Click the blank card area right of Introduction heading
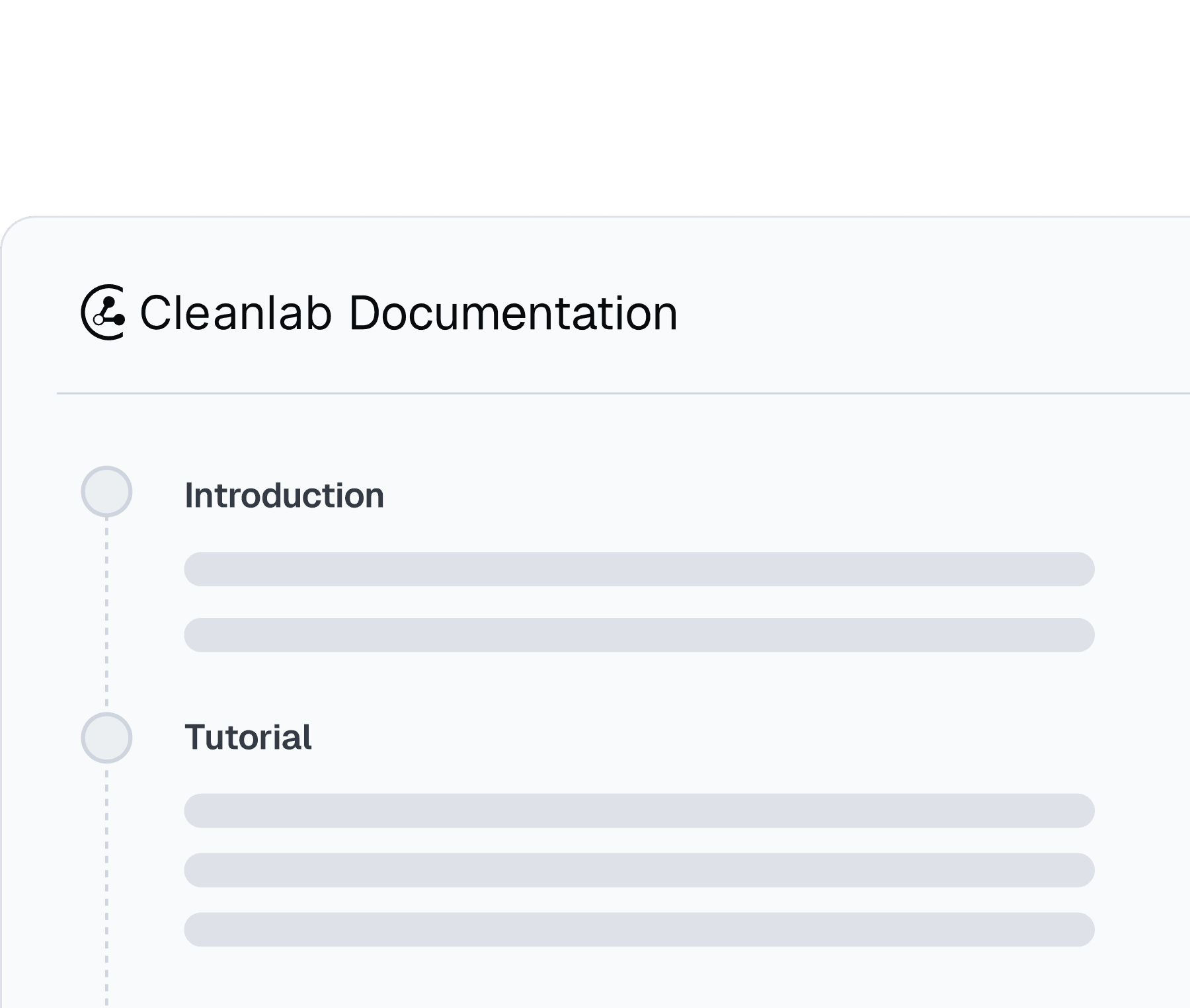This screenshot has width=1190, height=1008. [x=727, y=496]
